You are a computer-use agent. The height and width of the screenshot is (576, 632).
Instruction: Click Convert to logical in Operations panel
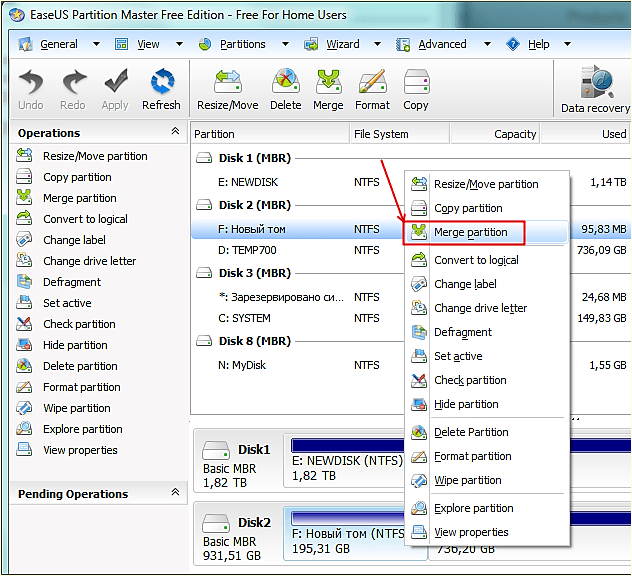72,219
